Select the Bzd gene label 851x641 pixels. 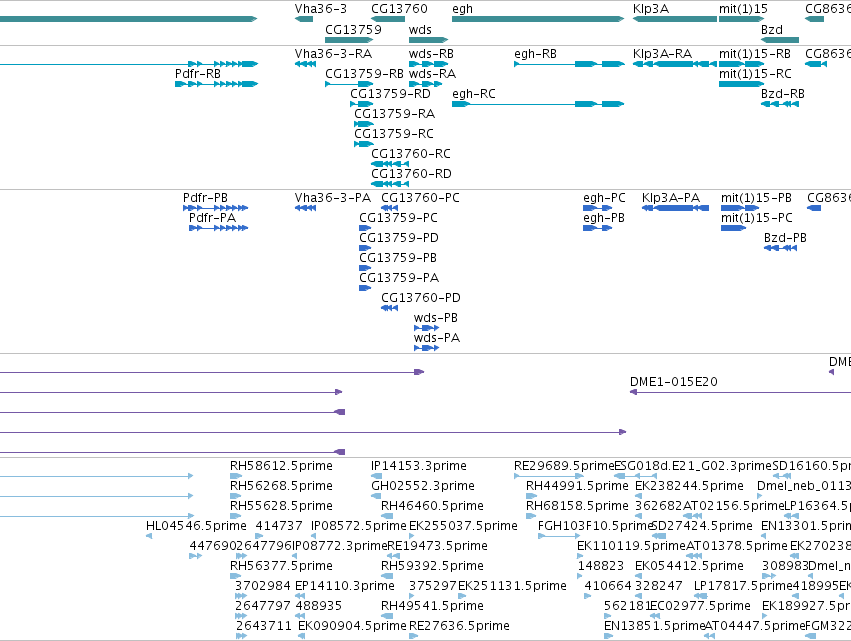pos(772,29)
